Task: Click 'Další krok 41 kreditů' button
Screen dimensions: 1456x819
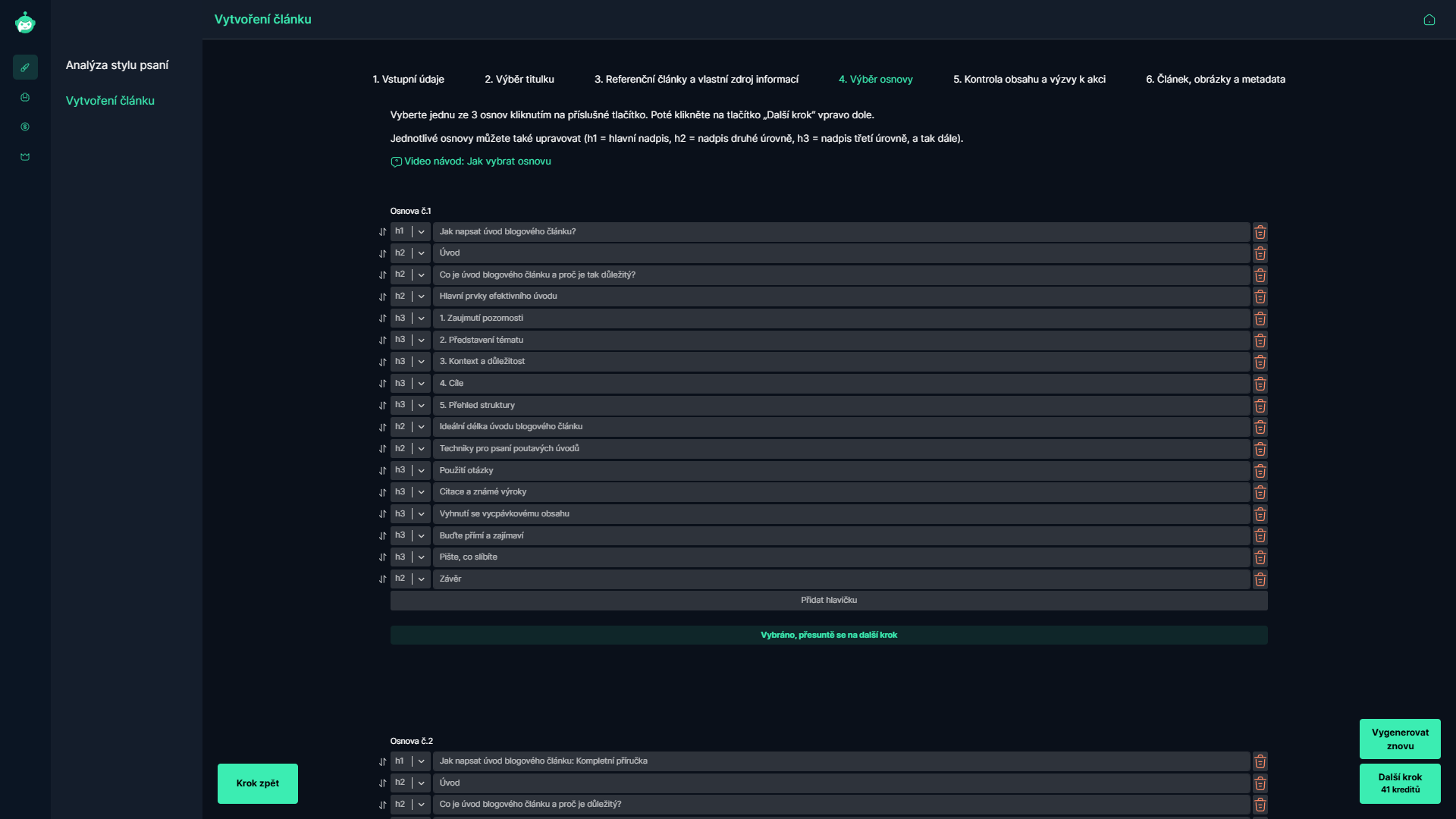Action: click(x=1400, y=783)
